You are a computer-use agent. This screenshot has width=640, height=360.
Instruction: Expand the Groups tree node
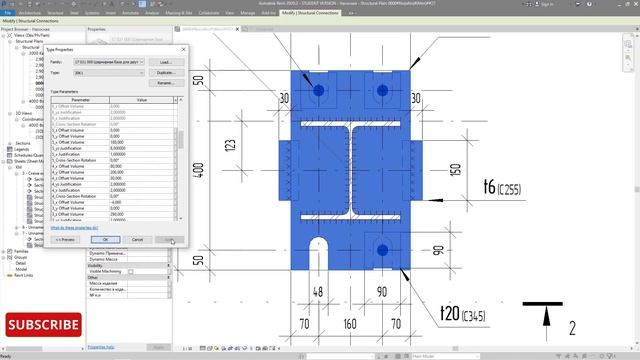pos(4,258)
